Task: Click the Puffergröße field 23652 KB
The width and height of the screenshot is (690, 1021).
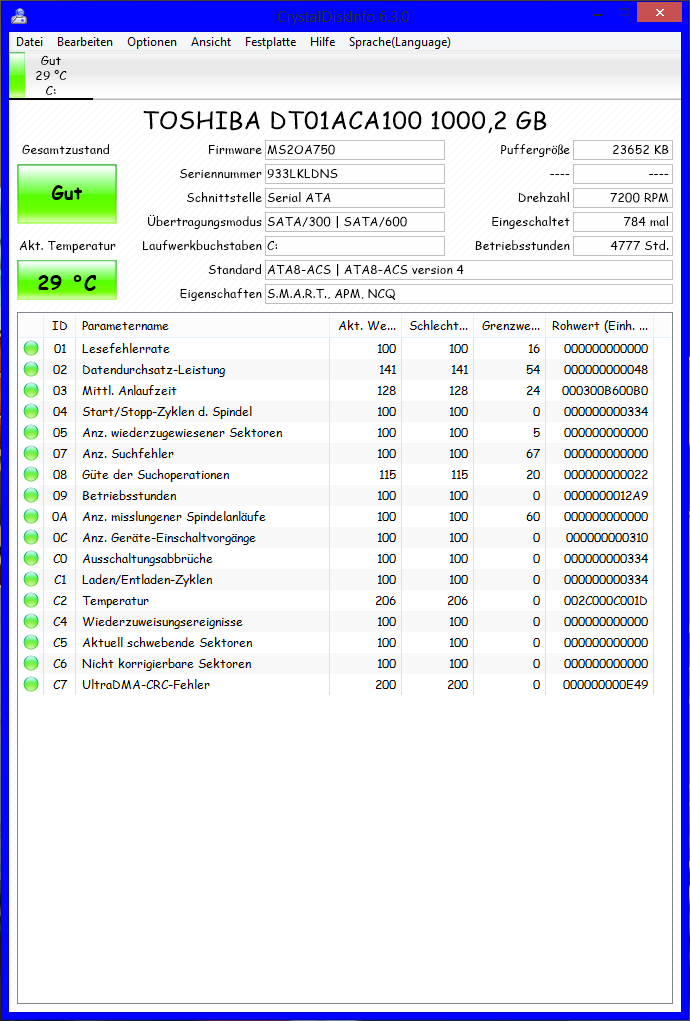Action: point(623,150)
